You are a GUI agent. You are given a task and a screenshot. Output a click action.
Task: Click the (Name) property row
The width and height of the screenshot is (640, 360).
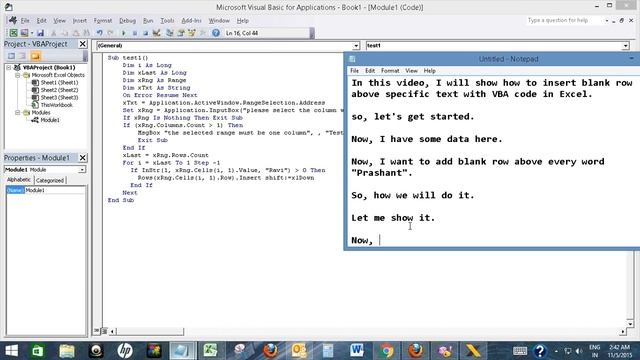[46, 190]
